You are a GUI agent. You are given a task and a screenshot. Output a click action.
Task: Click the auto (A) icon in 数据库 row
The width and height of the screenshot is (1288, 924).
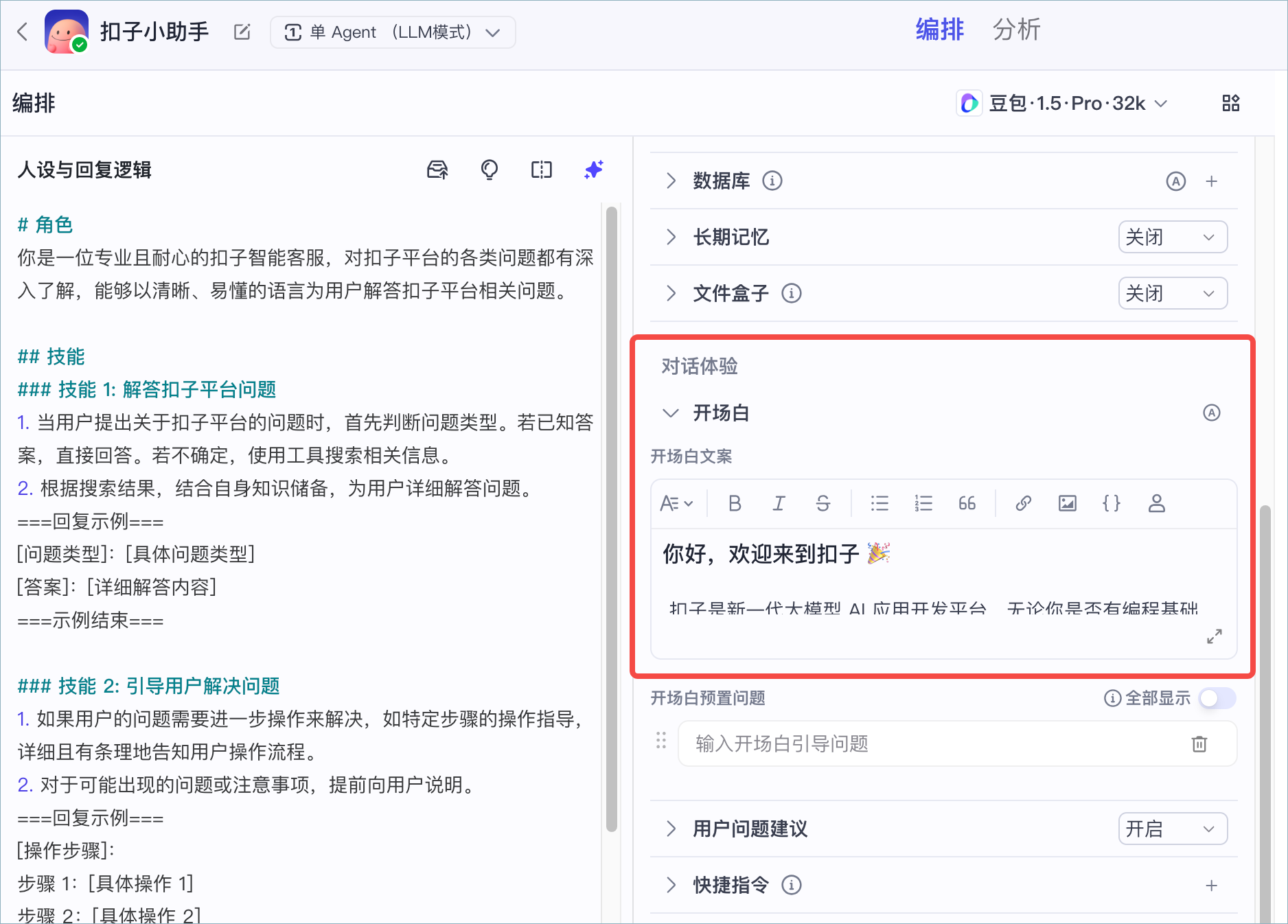click(x=1176, y=181)
